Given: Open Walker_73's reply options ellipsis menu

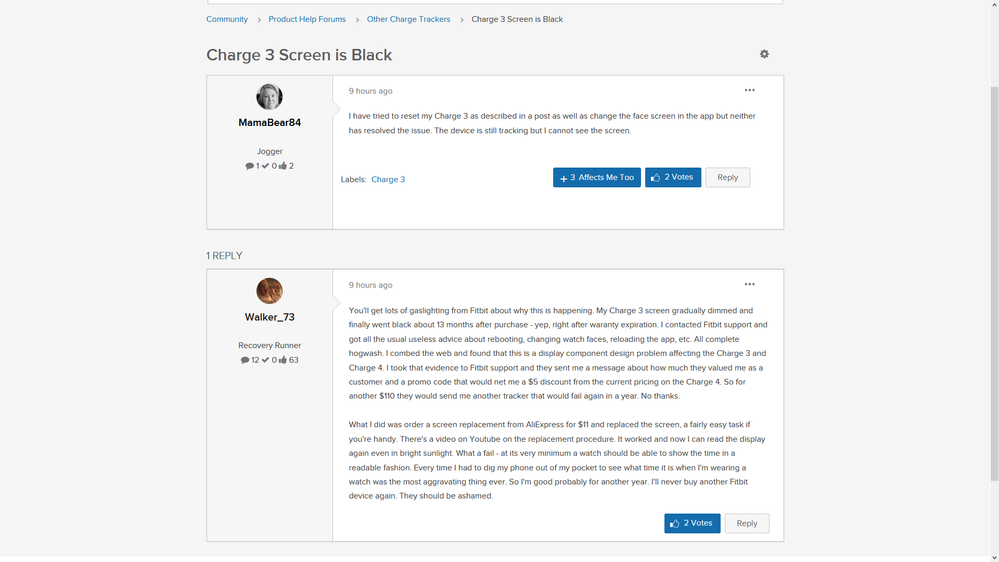Looking at the screenshot, I should click(x=749, y=285).
